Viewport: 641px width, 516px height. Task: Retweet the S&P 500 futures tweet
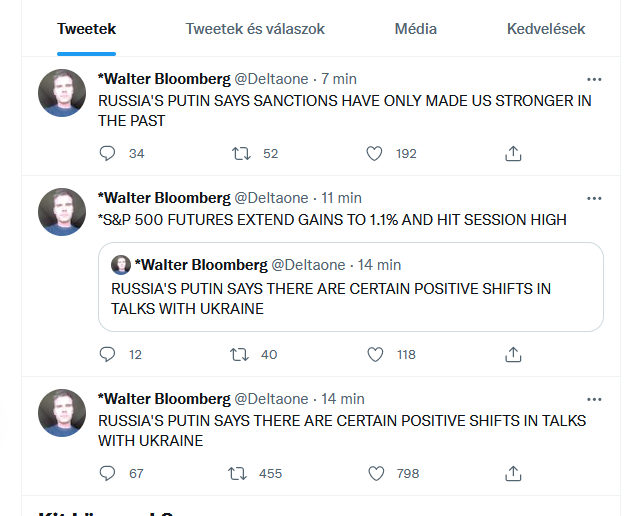click(x=239, y=354)
